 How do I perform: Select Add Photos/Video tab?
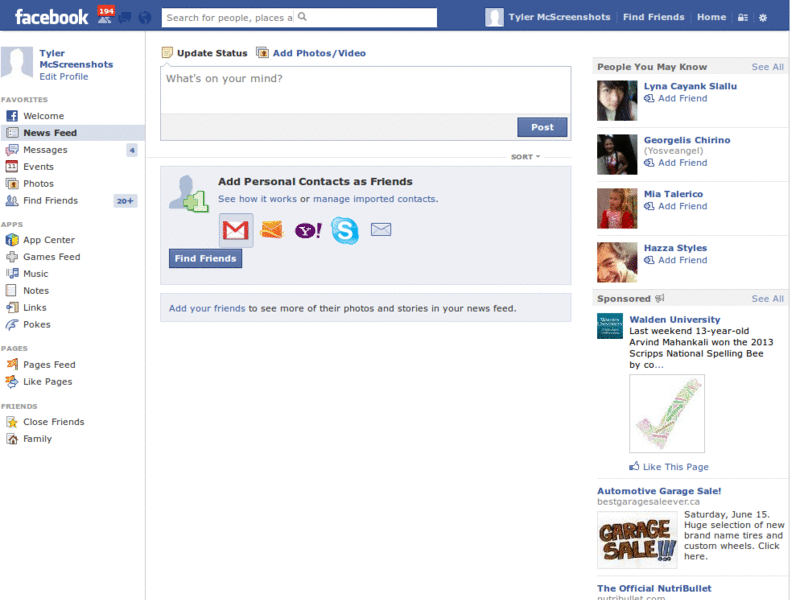coord(311,53)
